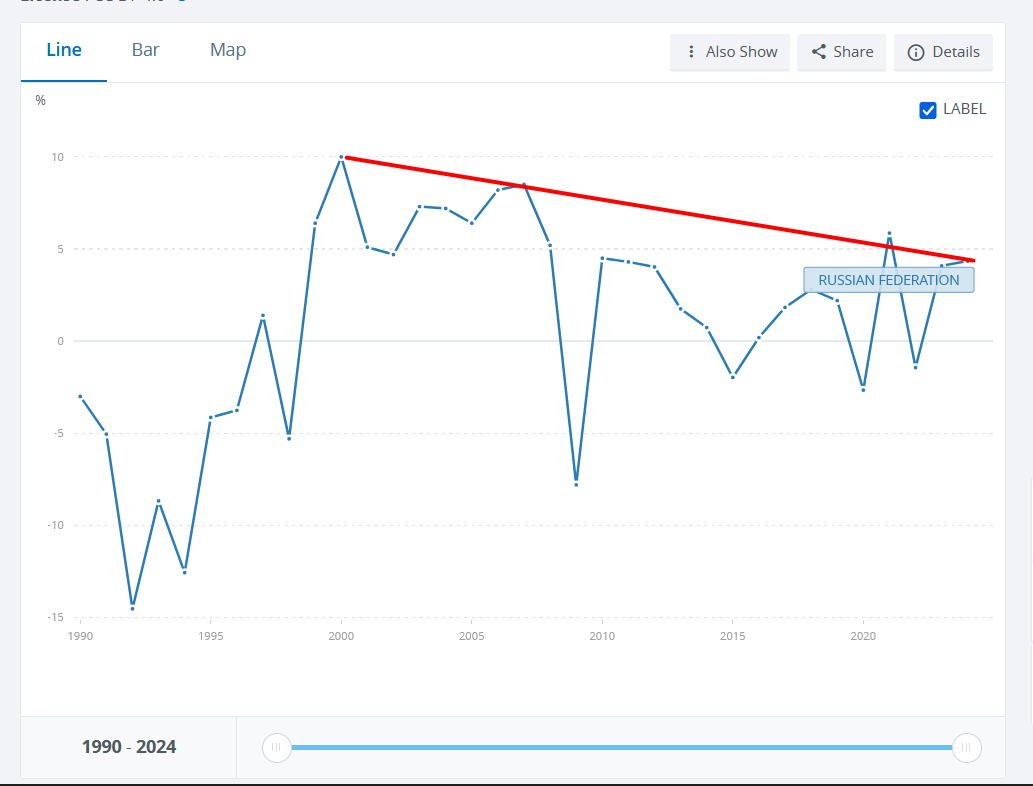Click the 1994 data point near -12.5

tap(184, 572)
